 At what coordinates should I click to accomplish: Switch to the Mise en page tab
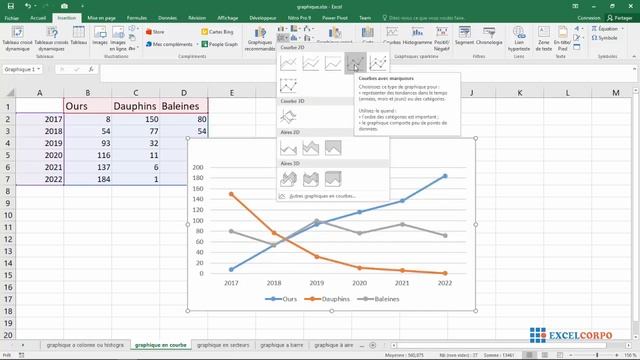click(101, 18)
